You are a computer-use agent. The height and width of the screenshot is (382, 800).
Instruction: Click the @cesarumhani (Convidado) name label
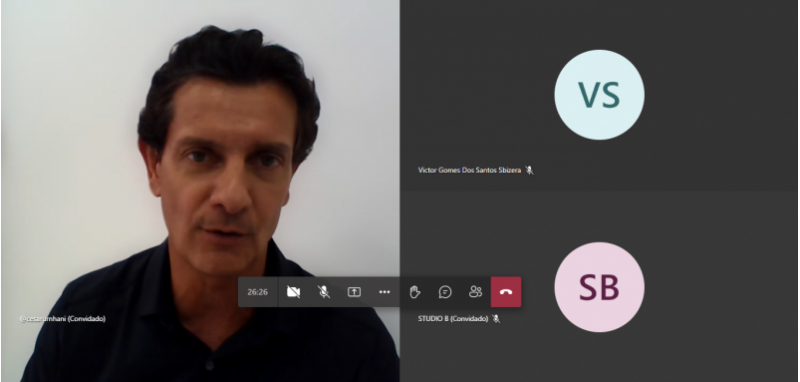[x=62, y=319]
